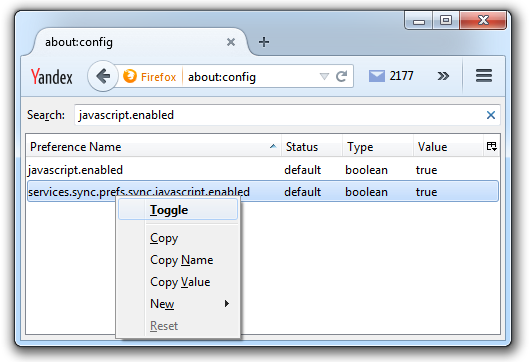Image resolution: width=529 pixels, height=362 pixels.
Task: Open a new tab with plus button
Action: [264, 42]
